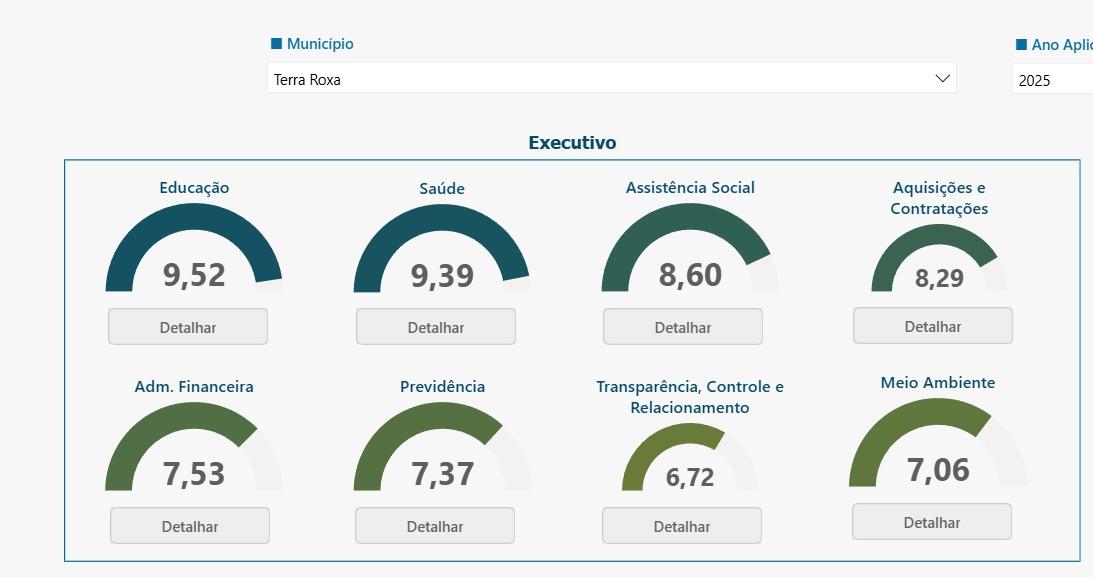Expand the Município dropdown arrow
The height and width of the screenshot is (577, 1093).
coord(942,78)
